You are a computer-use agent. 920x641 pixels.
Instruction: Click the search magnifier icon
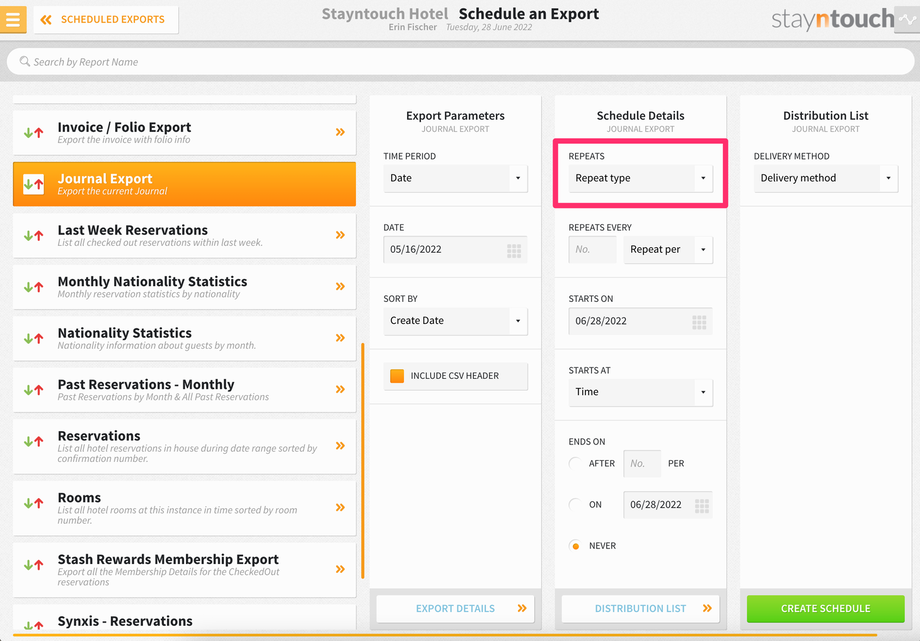[x=25, y=61]
